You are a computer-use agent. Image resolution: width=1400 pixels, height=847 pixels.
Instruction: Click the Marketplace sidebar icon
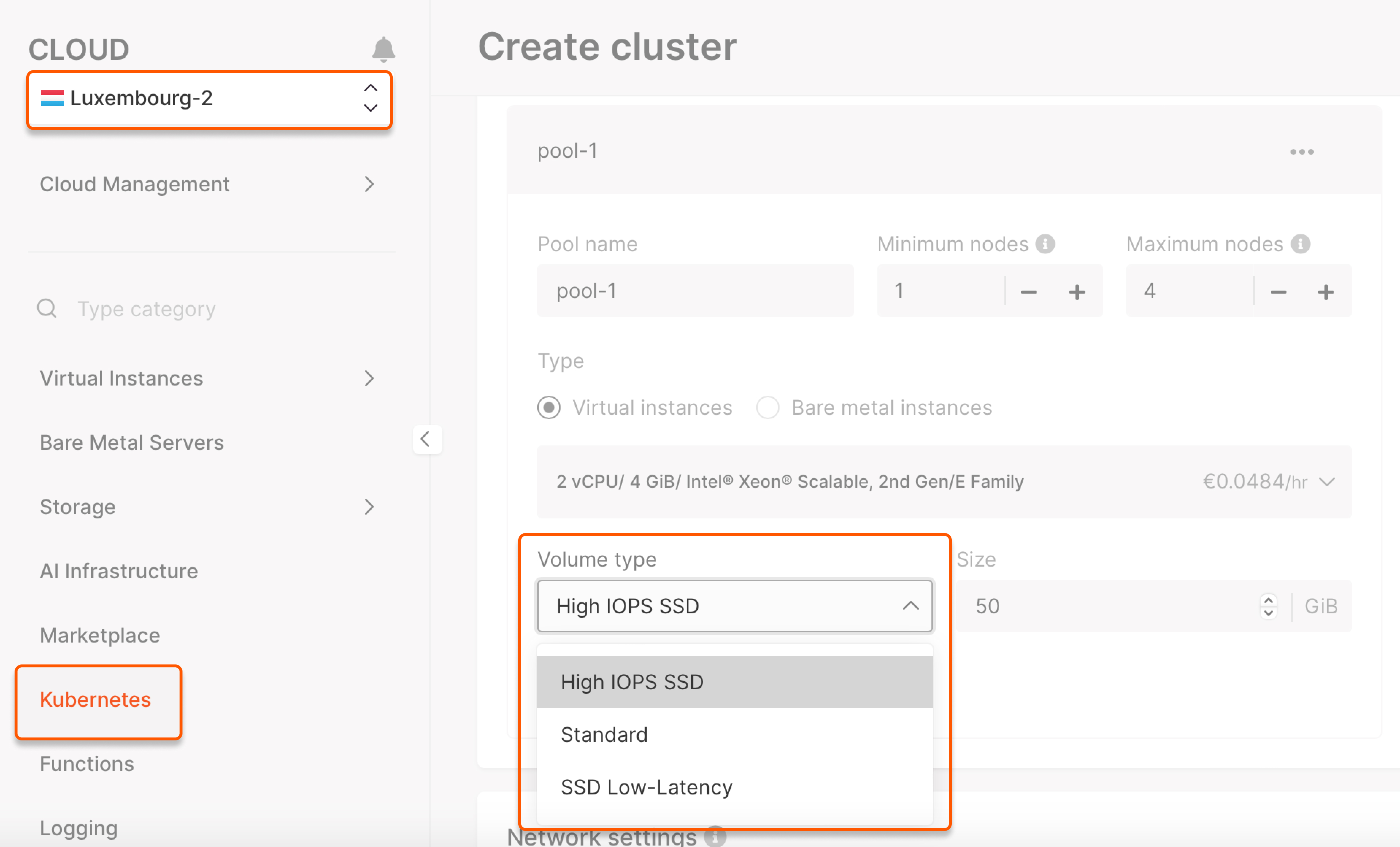[x=100, y=635]
